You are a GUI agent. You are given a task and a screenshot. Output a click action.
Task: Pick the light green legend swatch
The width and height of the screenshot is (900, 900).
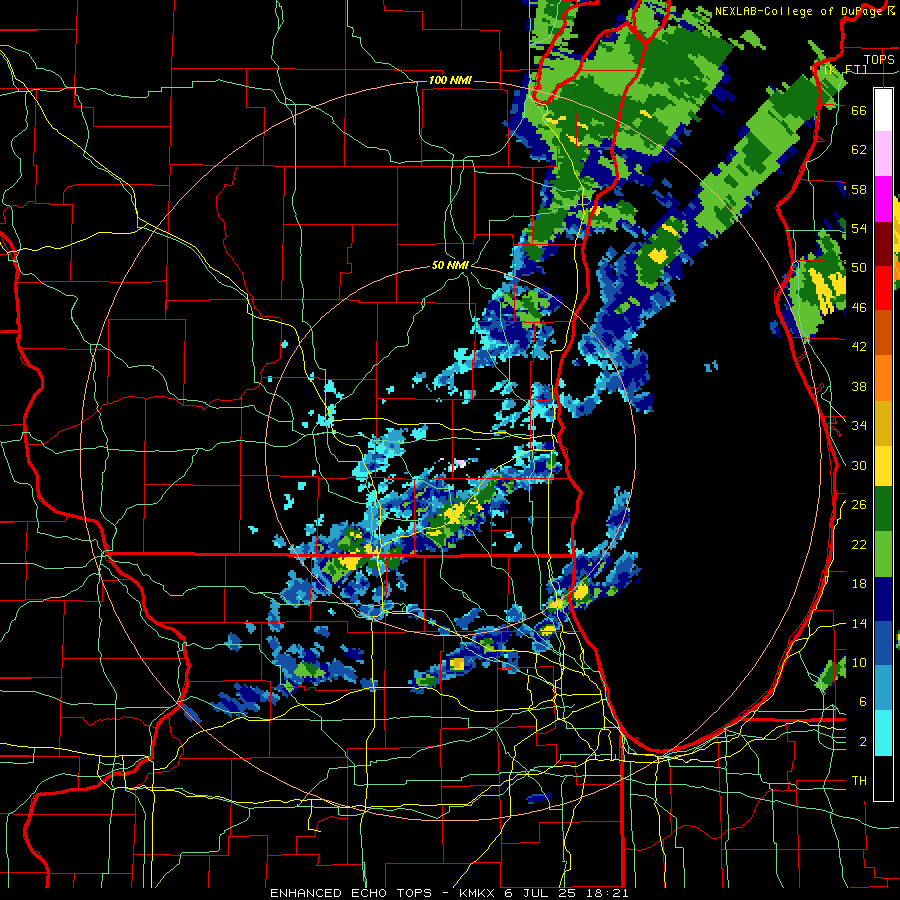(x=883, y=554)
